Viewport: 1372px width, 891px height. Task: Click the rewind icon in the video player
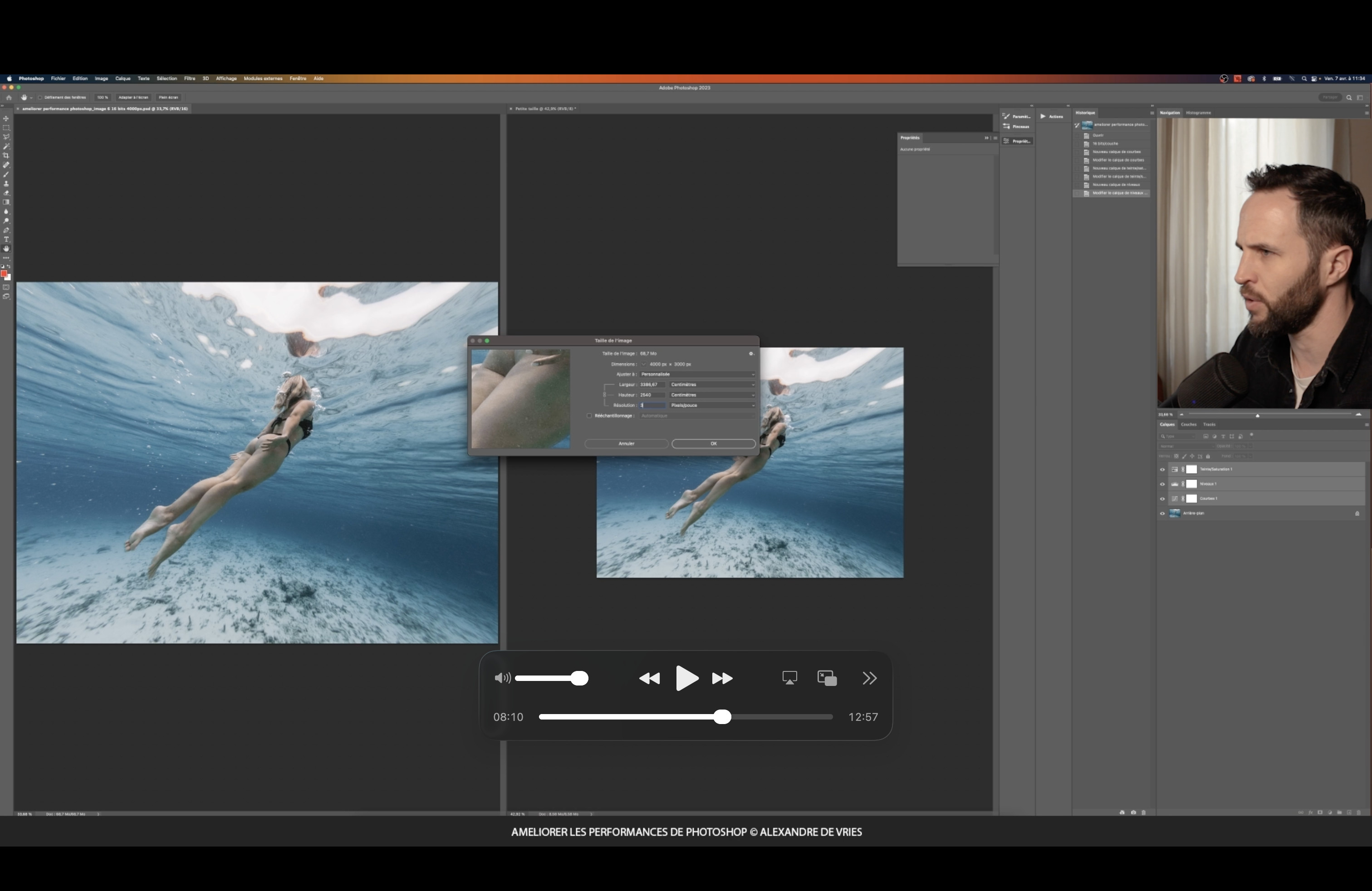pos(649,678)
